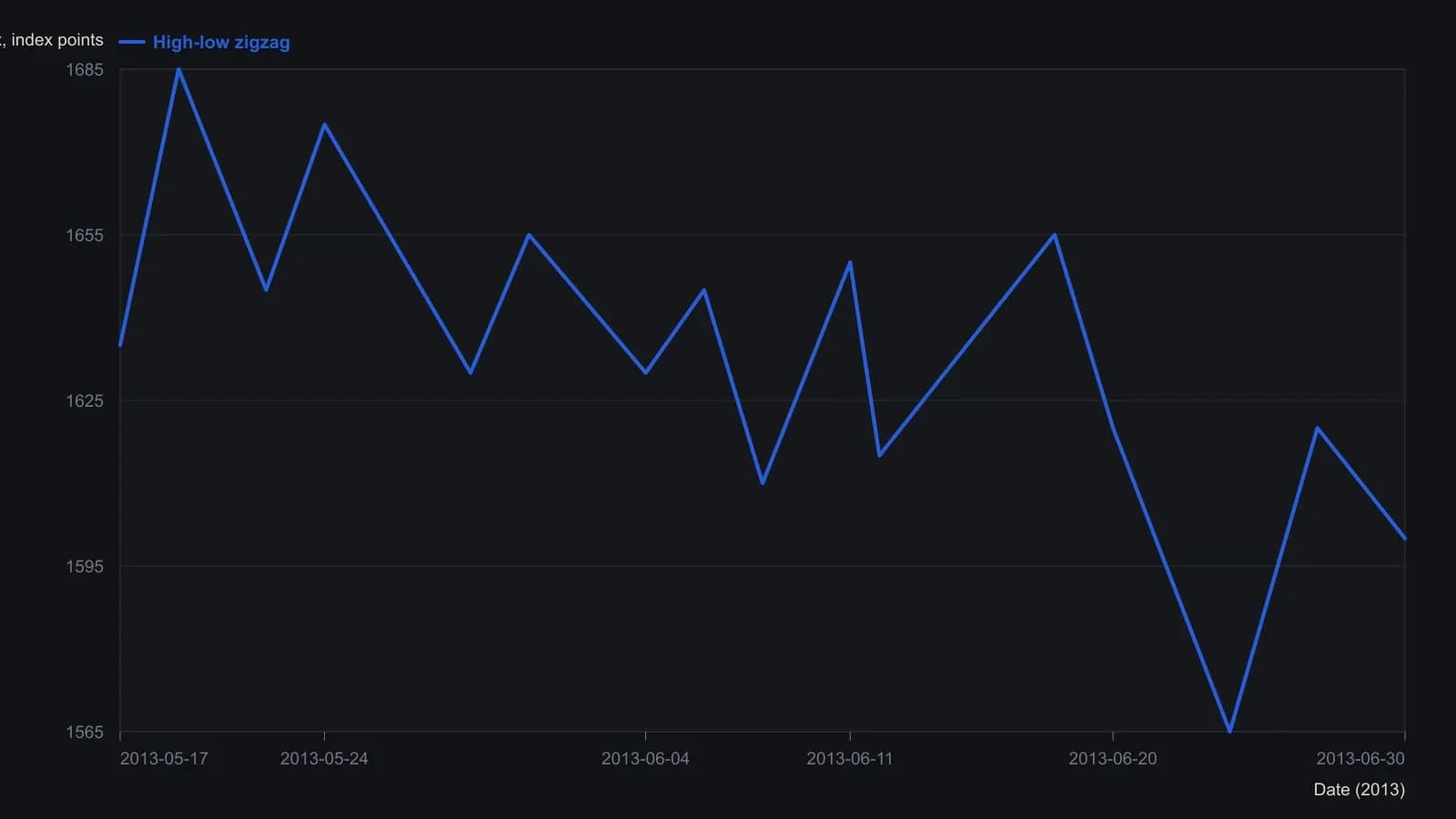Screen dimensions: 1456x819
Task: Click the 1685 y-axis value label
Action: (85, 69)
